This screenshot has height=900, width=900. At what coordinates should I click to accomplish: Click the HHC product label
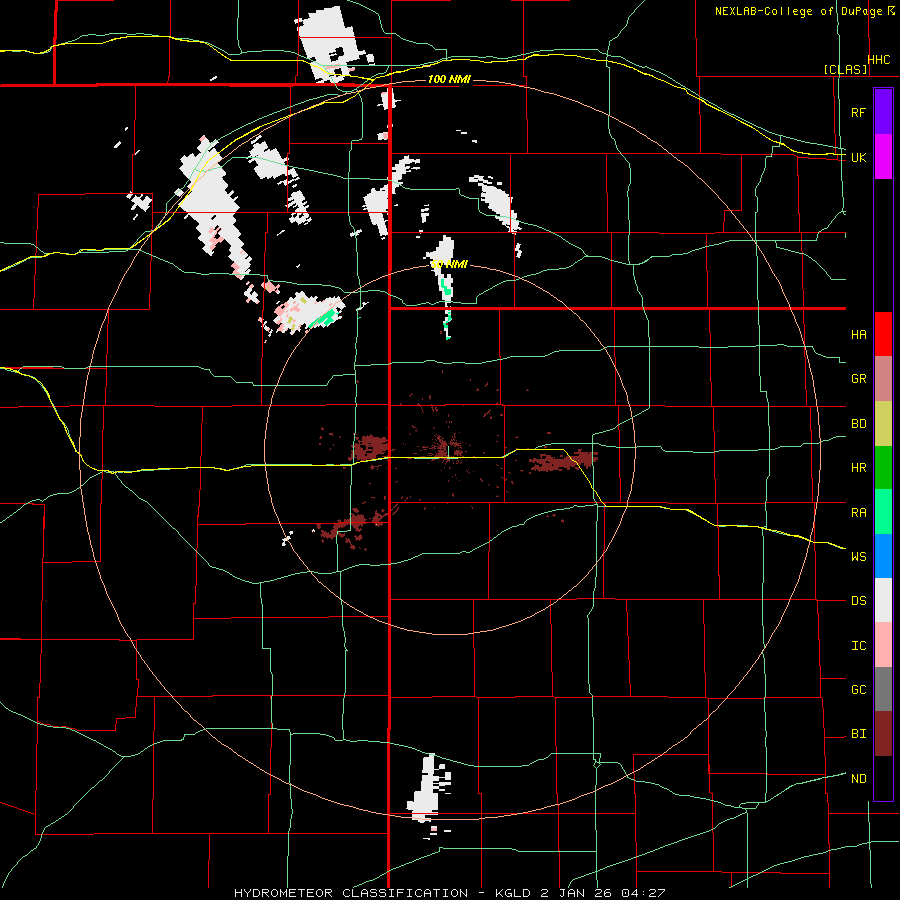coord(879,60)
